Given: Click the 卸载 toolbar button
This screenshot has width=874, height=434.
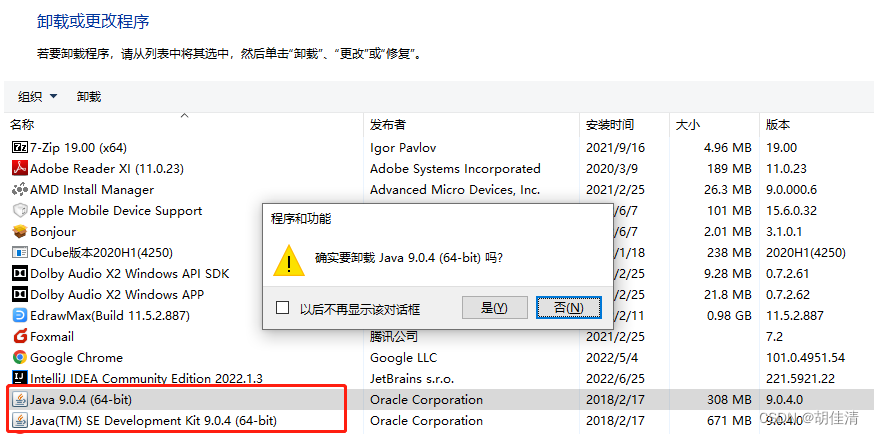Looking at the screenshot, I should [x=89, y=96].
